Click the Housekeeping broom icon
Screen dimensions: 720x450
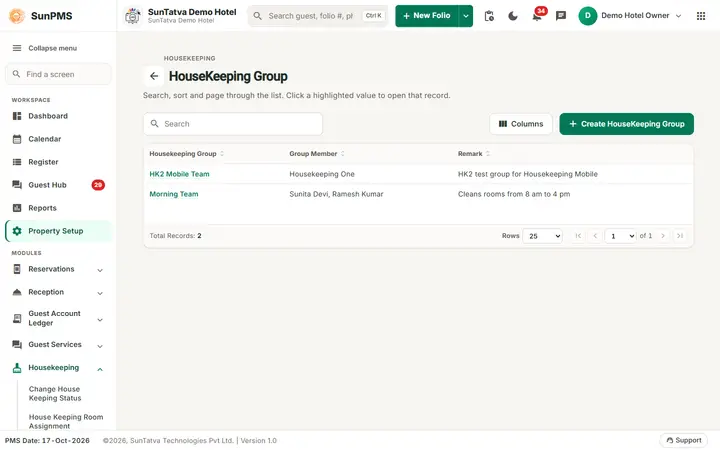click(17, 368)
